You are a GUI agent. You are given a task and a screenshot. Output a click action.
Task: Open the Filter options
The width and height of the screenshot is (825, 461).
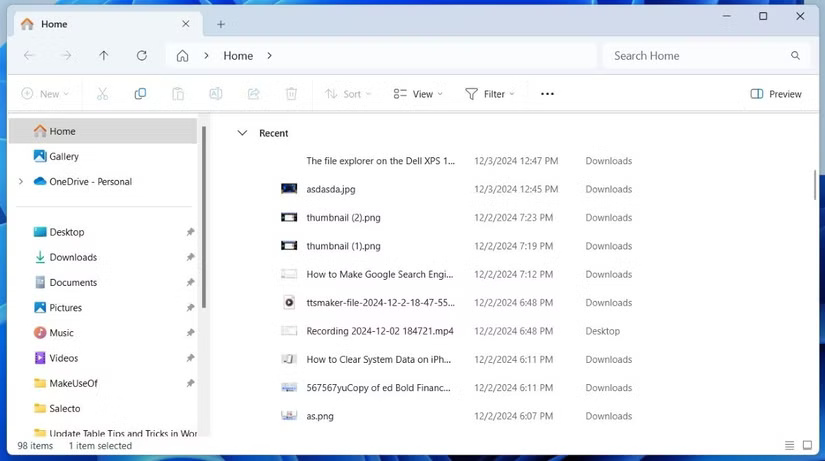pyautogui.click(x=490, y=94)
